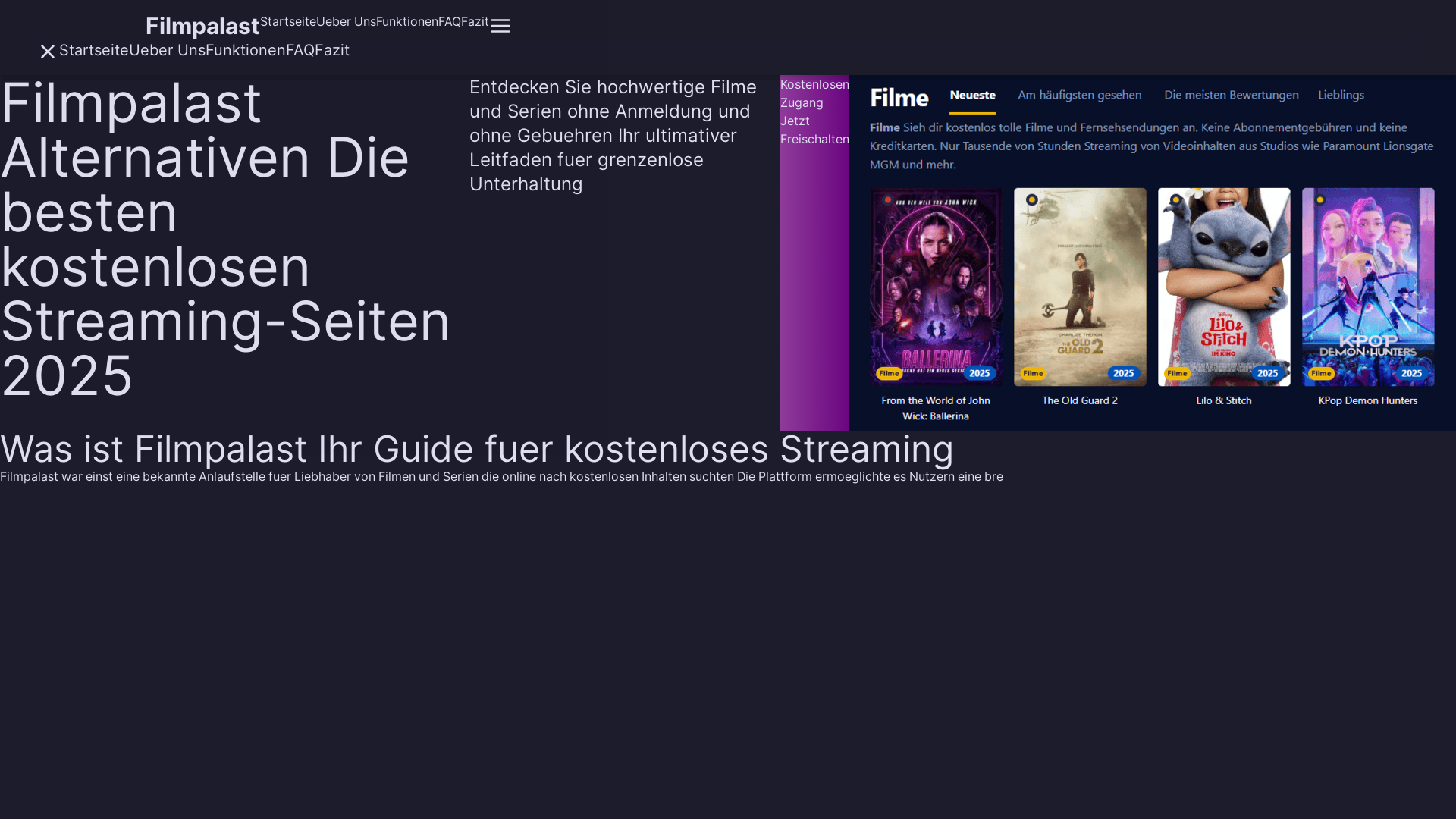
Task: Click 2025 badge on Ballerina poster
Action: coord(980,373)
